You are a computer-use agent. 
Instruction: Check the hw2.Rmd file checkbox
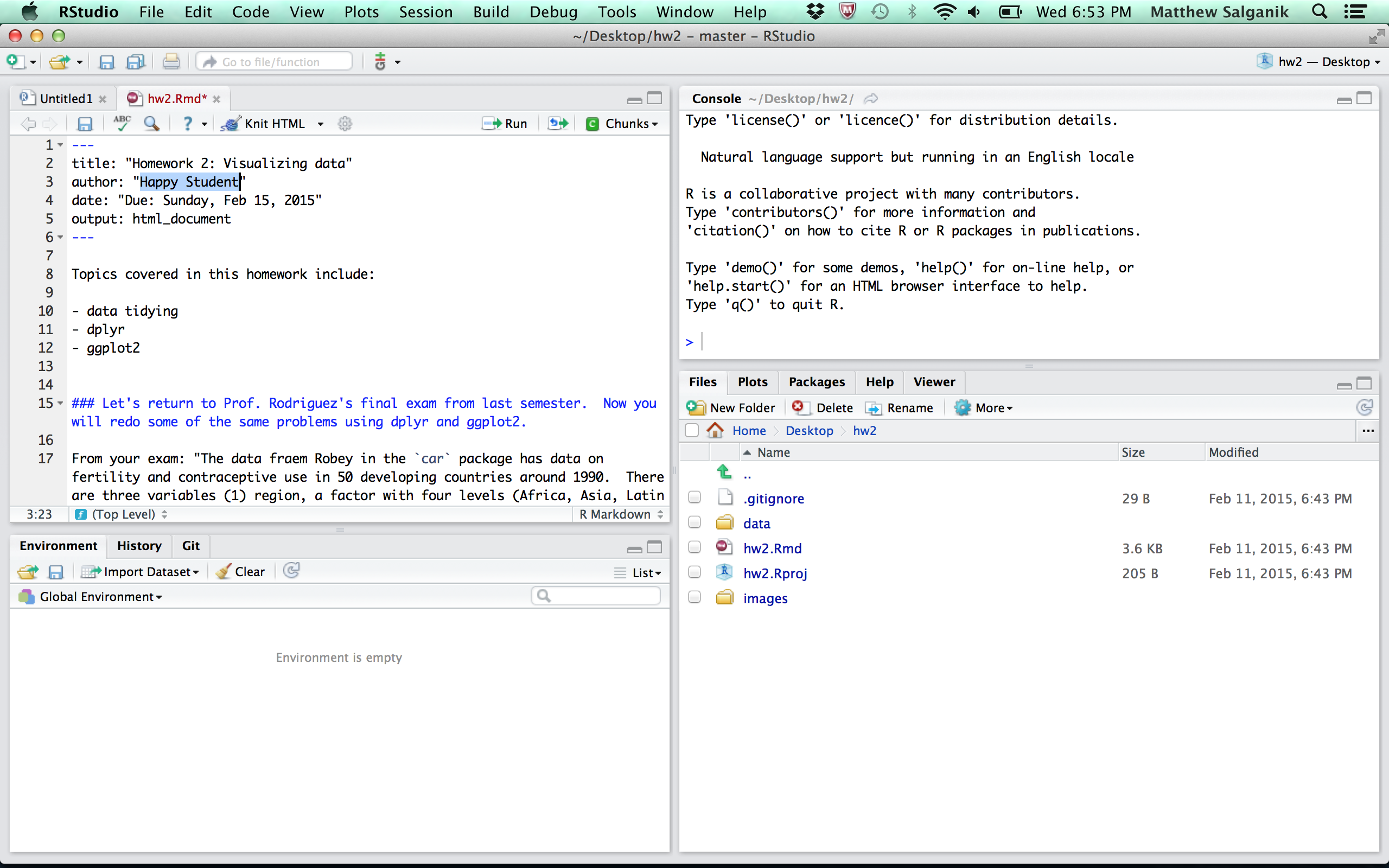click(694, 548)
